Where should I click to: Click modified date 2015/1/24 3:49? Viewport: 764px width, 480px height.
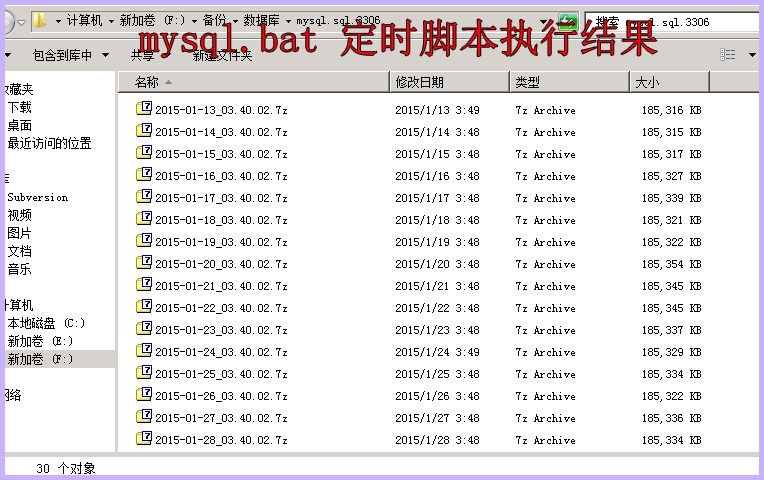[x=437, y=352]
